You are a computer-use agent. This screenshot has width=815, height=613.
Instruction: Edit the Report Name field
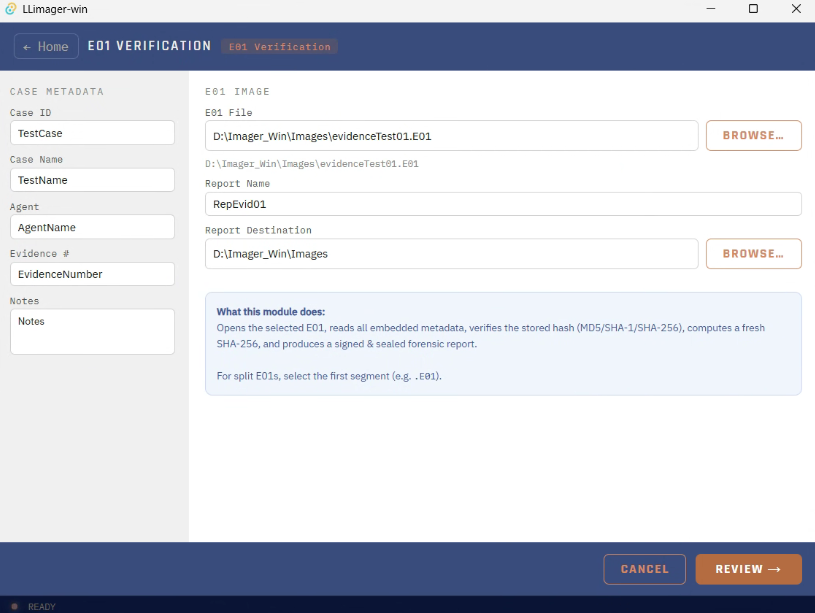tap(503, 204)
